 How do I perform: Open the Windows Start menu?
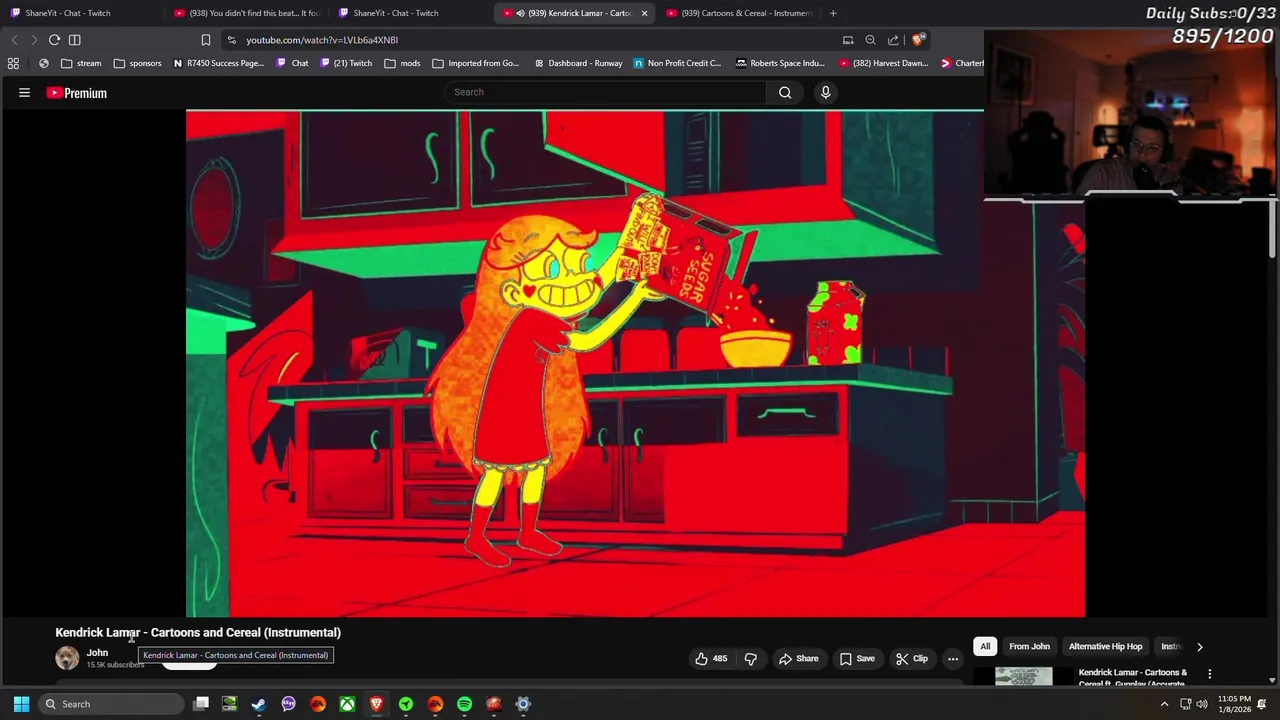[21, 704]
